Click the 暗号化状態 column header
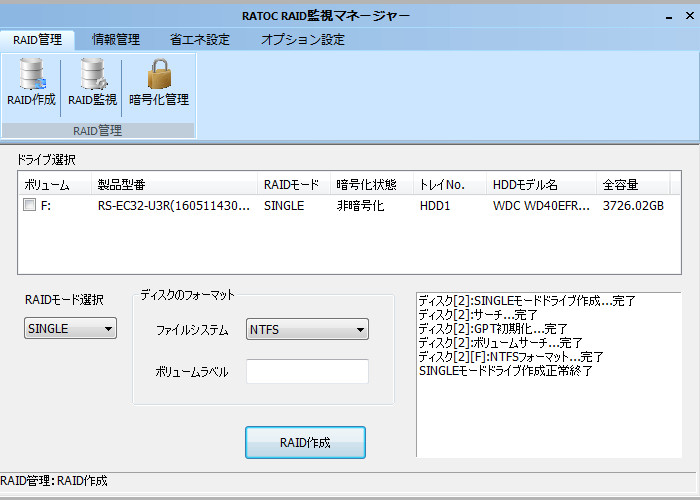This screenshot has height=500, width=700. tap(372, 184)
